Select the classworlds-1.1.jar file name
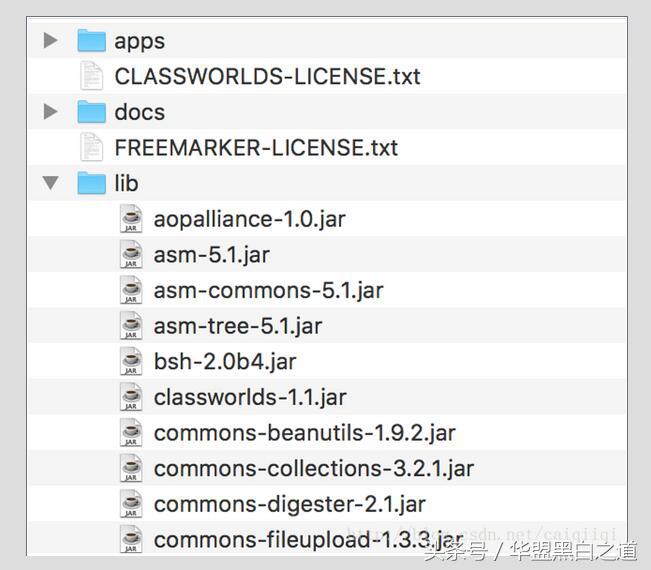 coord(250,398)
